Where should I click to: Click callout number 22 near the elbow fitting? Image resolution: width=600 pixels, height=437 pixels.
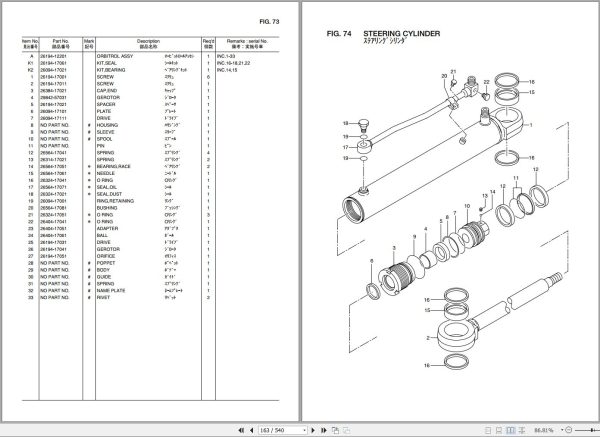(486, 82)
